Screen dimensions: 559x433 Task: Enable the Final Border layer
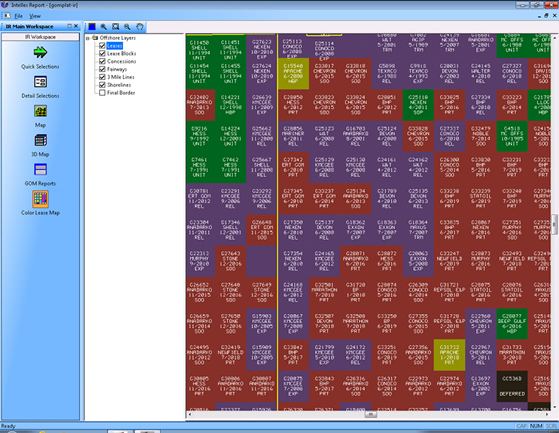102,93
